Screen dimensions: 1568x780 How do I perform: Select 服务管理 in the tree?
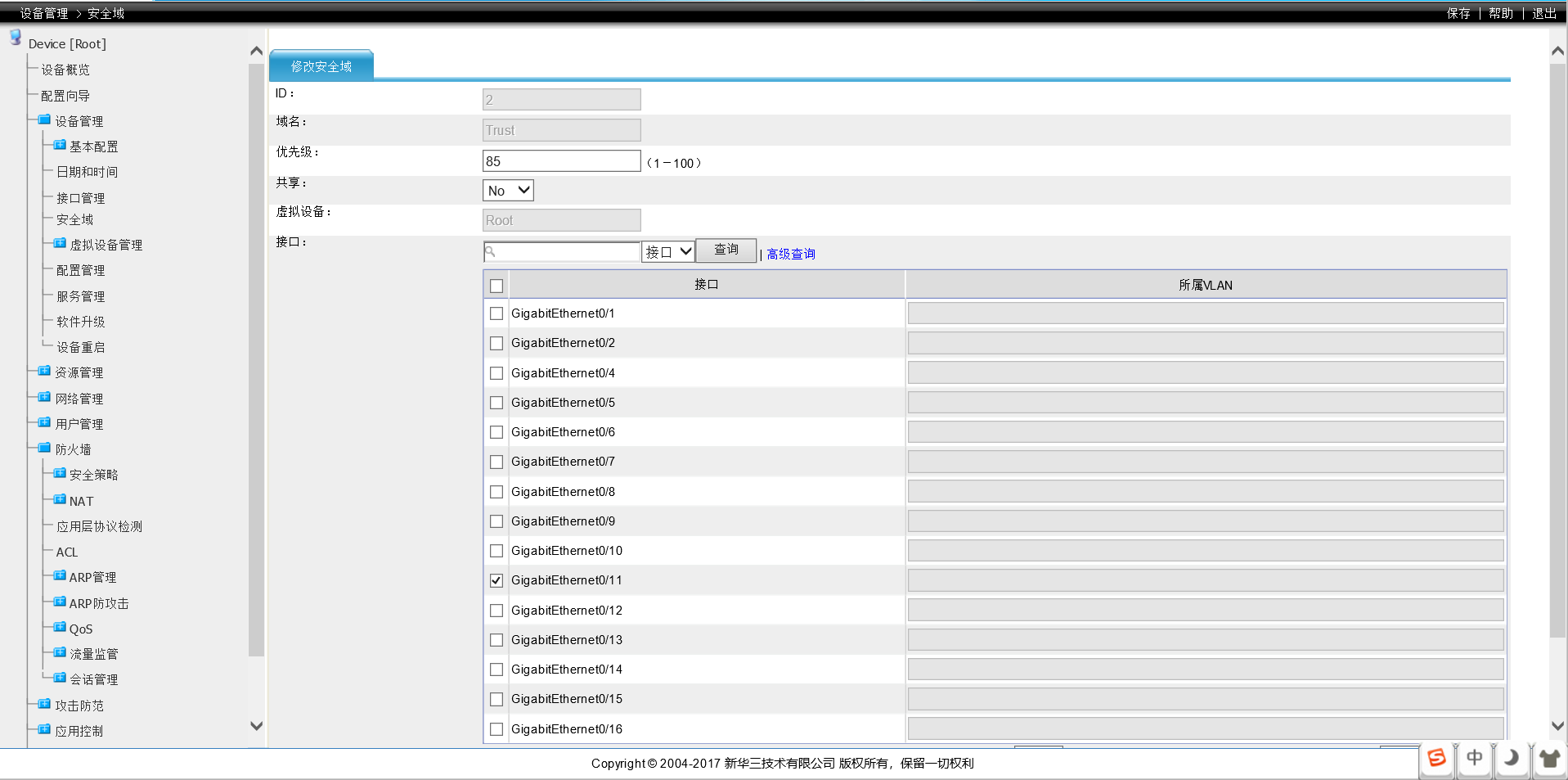point(80,296)
